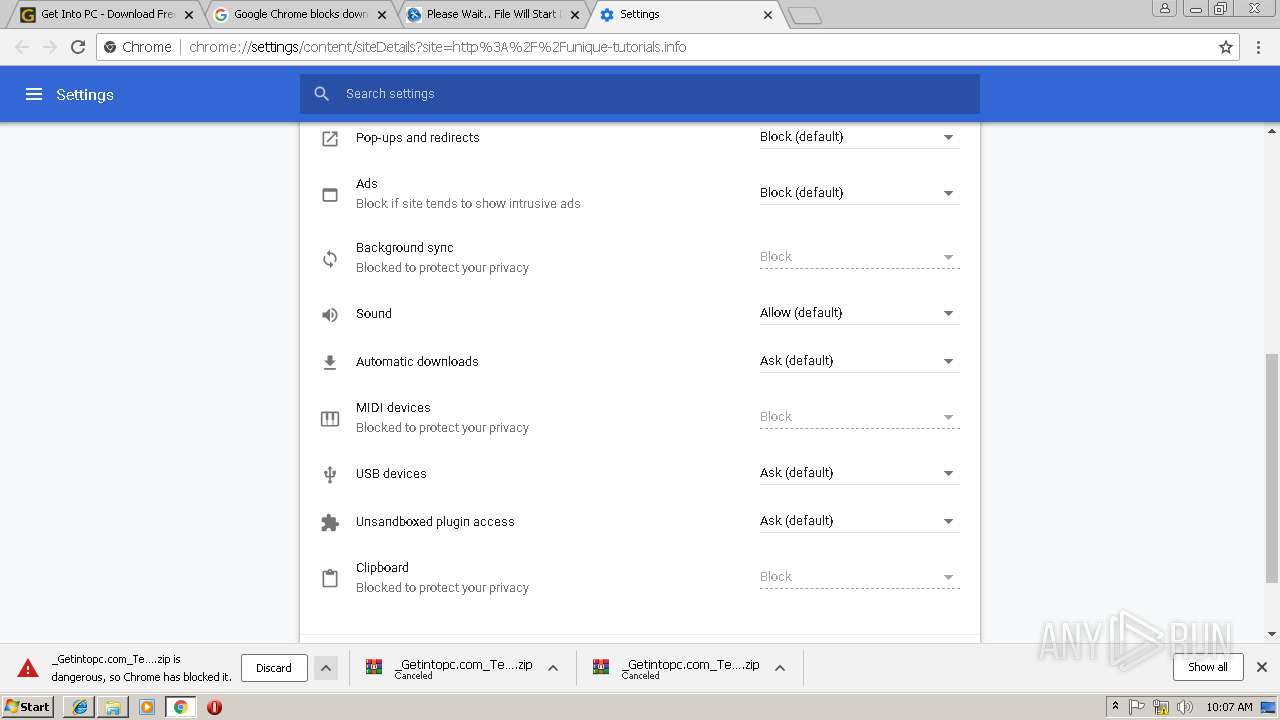Open Unsandboxed plugin access dropdown
Viewport: 1280px width, 720px height.
pyautogui.click(x=859, y=521)
